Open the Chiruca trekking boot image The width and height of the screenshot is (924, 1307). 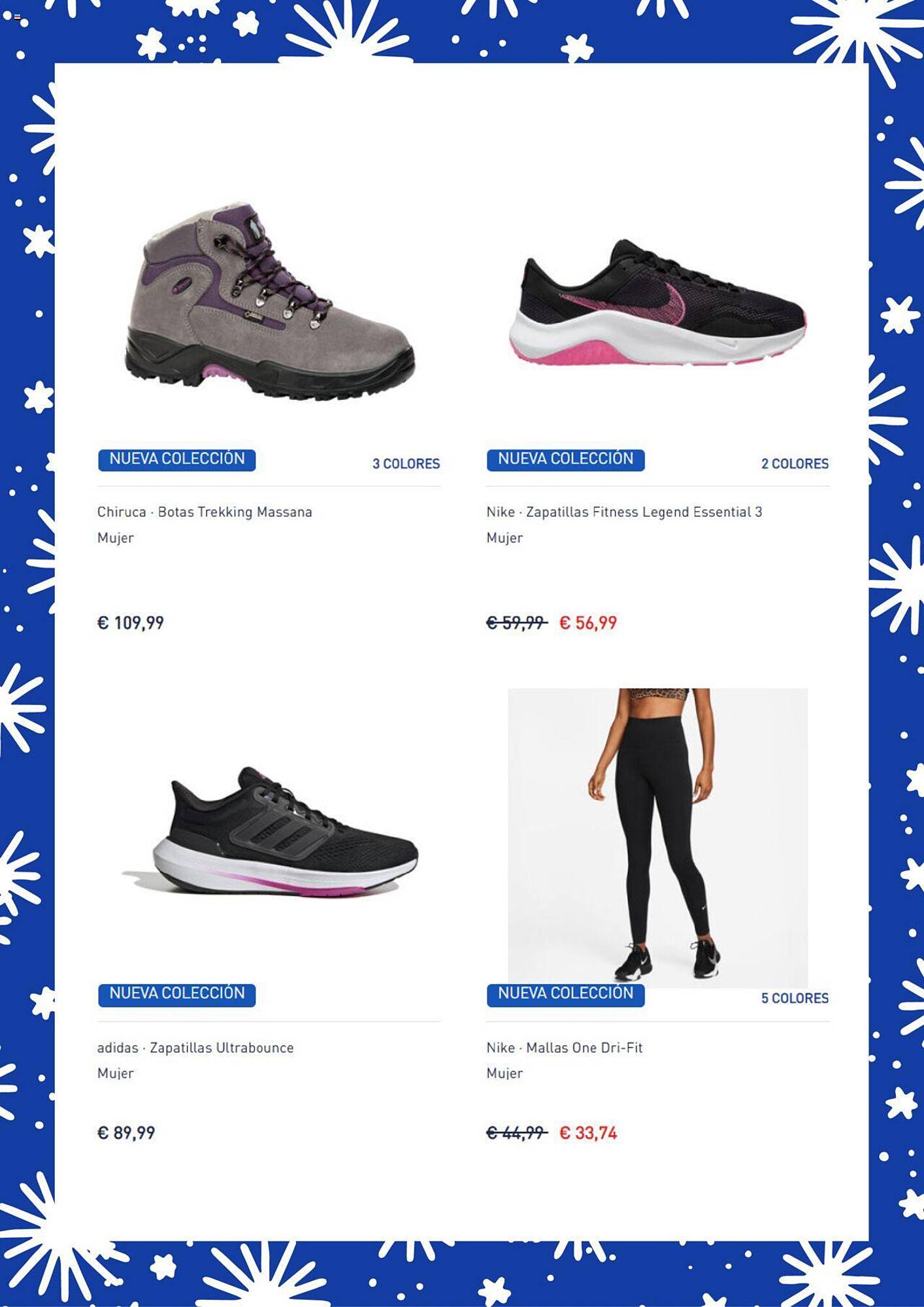[x=269, y=301]
